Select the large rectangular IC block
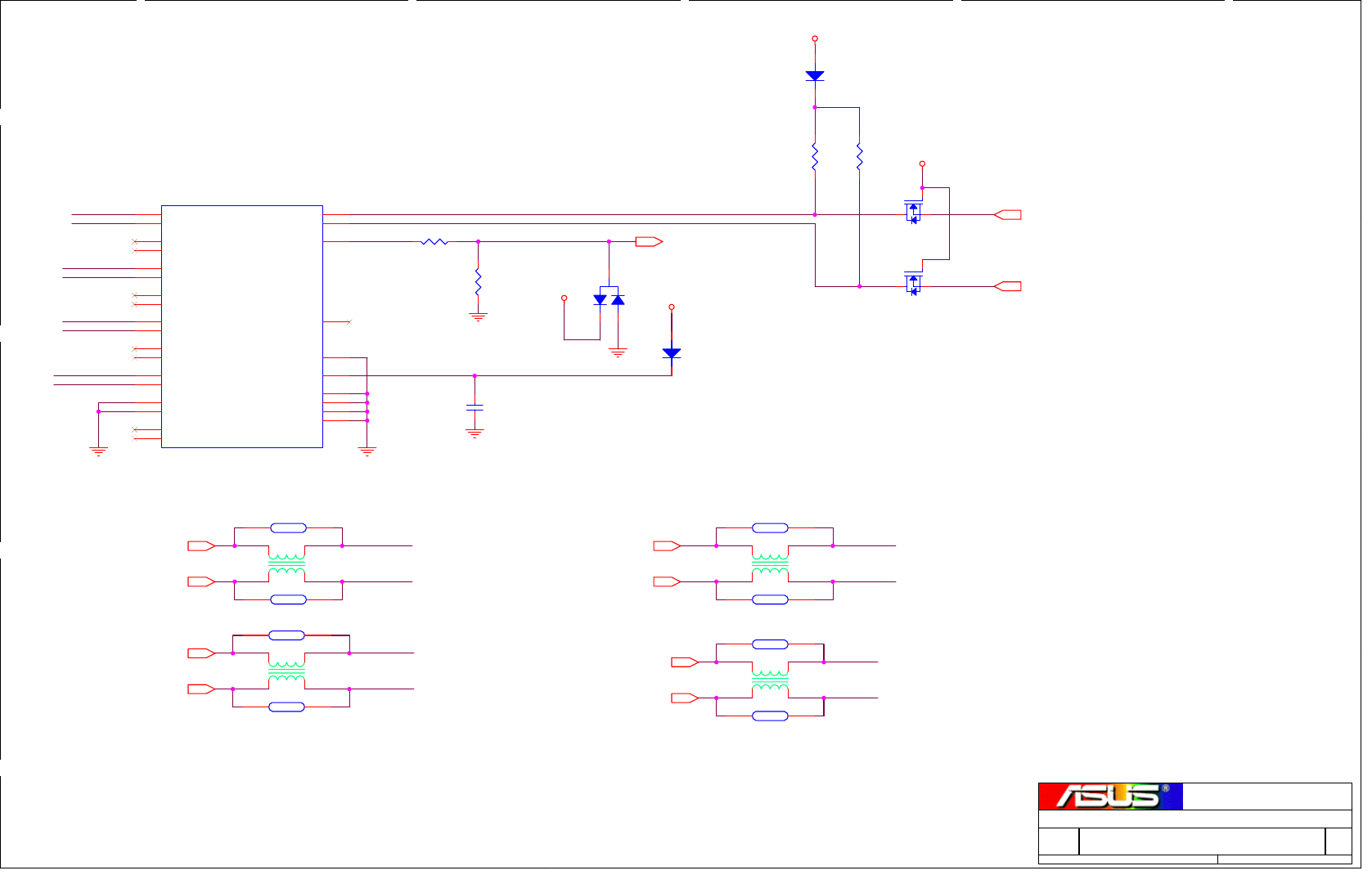This screenshot has height=884, width=1372. pos(242,326)
